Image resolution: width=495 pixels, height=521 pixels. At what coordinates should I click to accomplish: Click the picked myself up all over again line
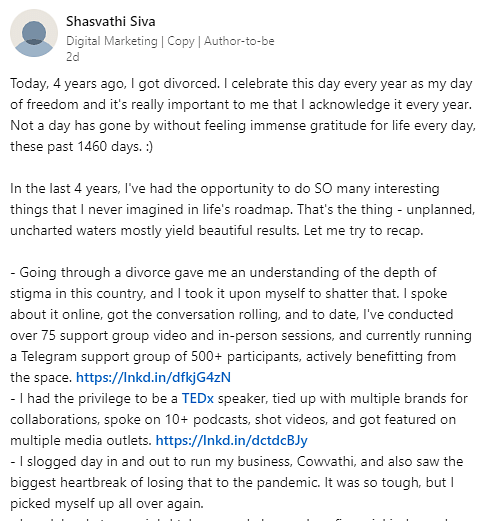[x=107, y=503]
